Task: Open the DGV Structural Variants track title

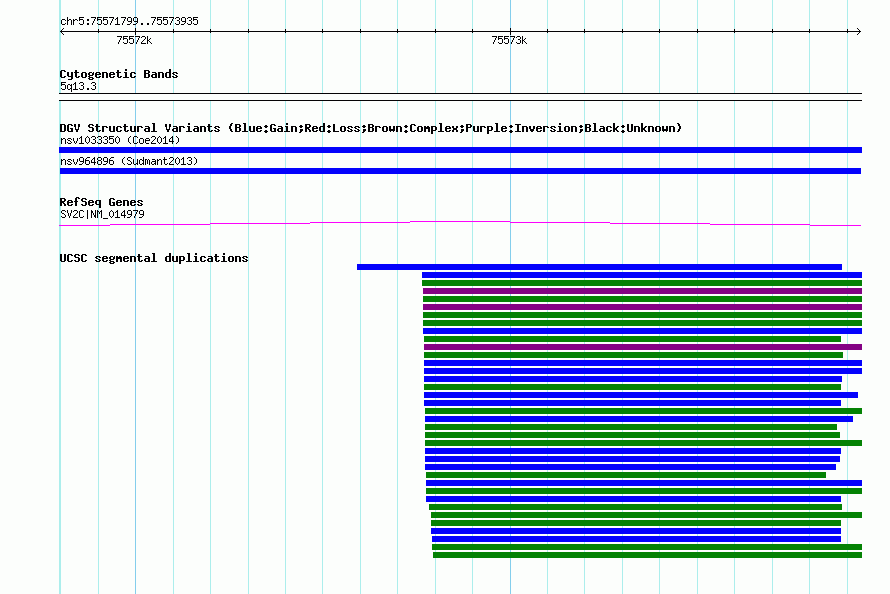Action: 371,128
